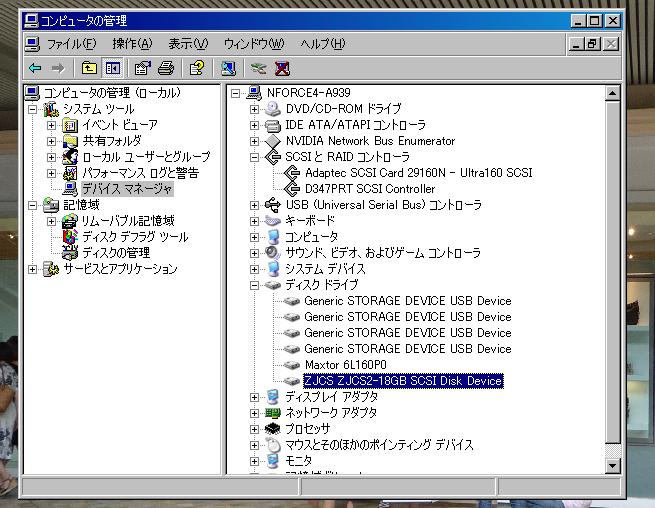Click the Disable device toolbar icon
Viewport: 655px width, 508px height.
pos(259,68)
